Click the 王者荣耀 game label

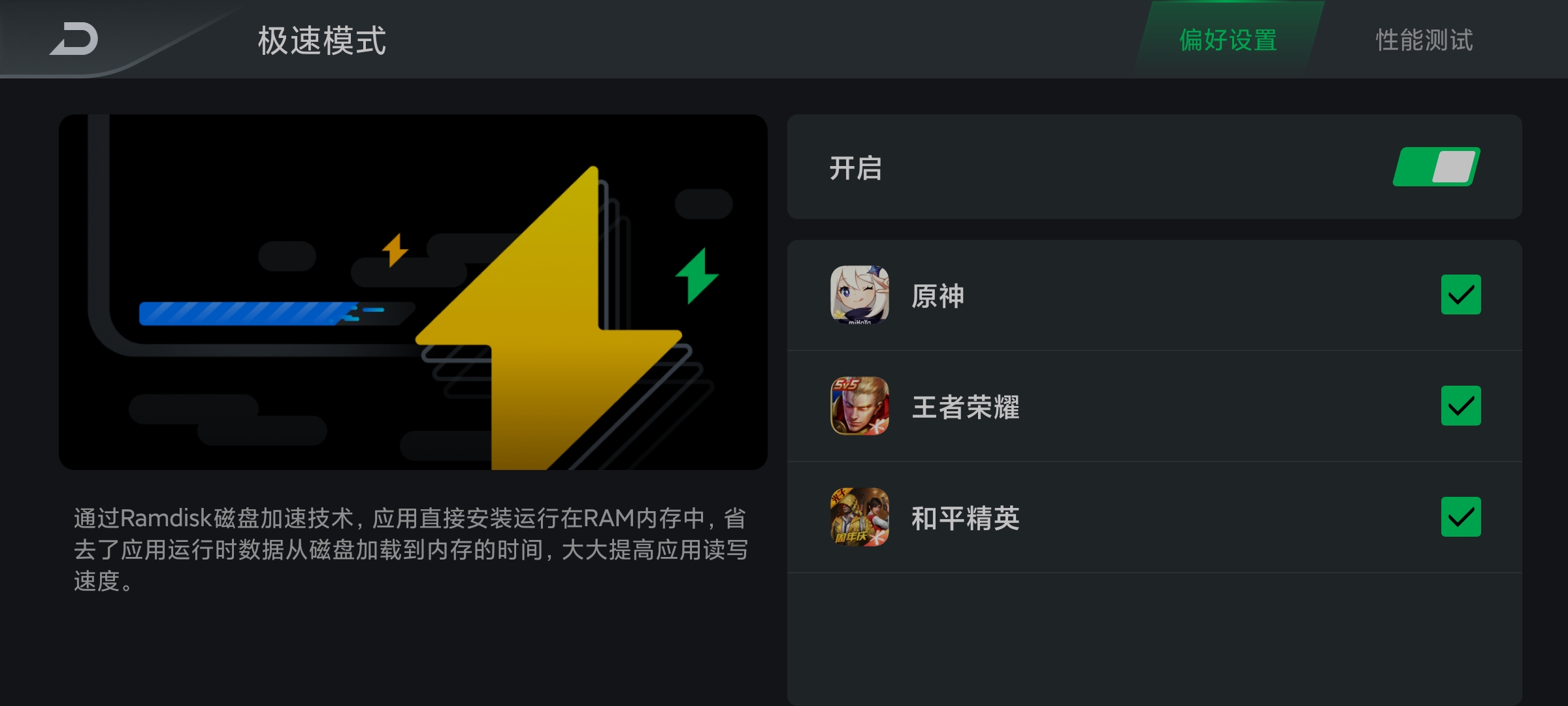[966, 407]
